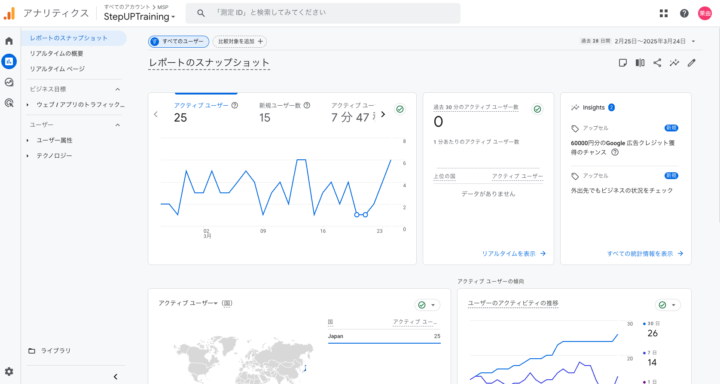This screenshot has width=720, height=384.
Task: Show next metric with right arrow
Action: click(383, 114)
